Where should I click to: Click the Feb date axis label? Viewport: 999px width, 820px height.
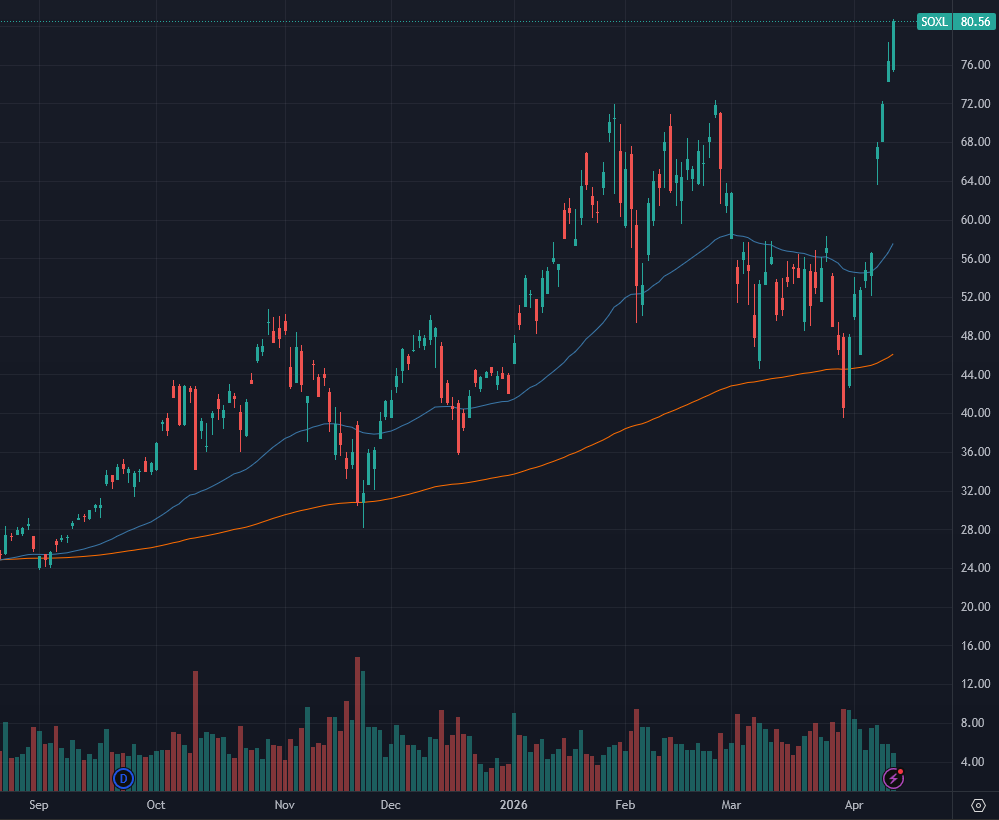tap(625, 805)
